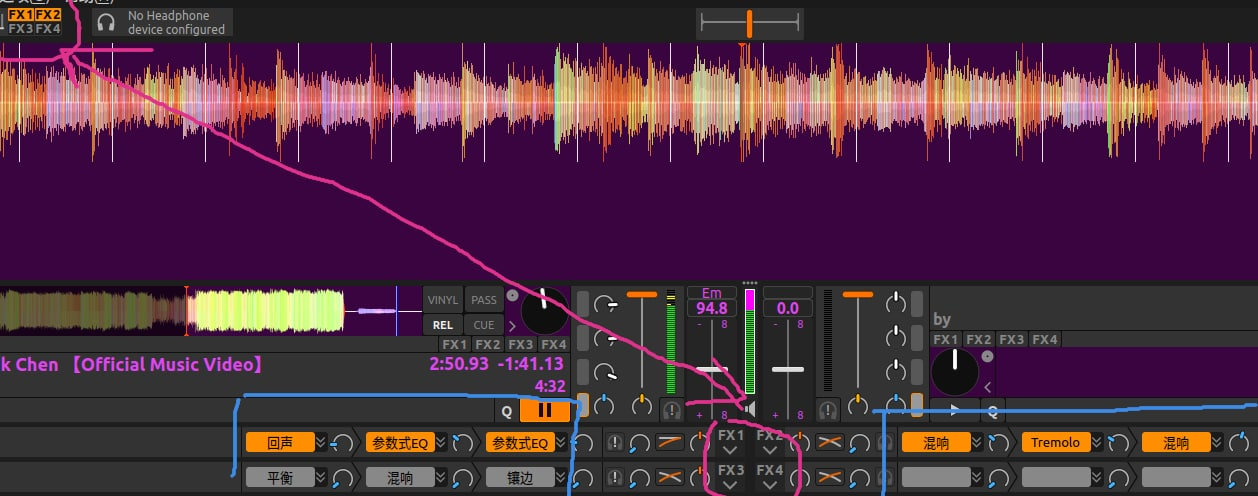The width and height of the screenshot is (1258, 496).
Task: Toggle the left deck's low EQ kill button
Action: [x=583, y=372]
